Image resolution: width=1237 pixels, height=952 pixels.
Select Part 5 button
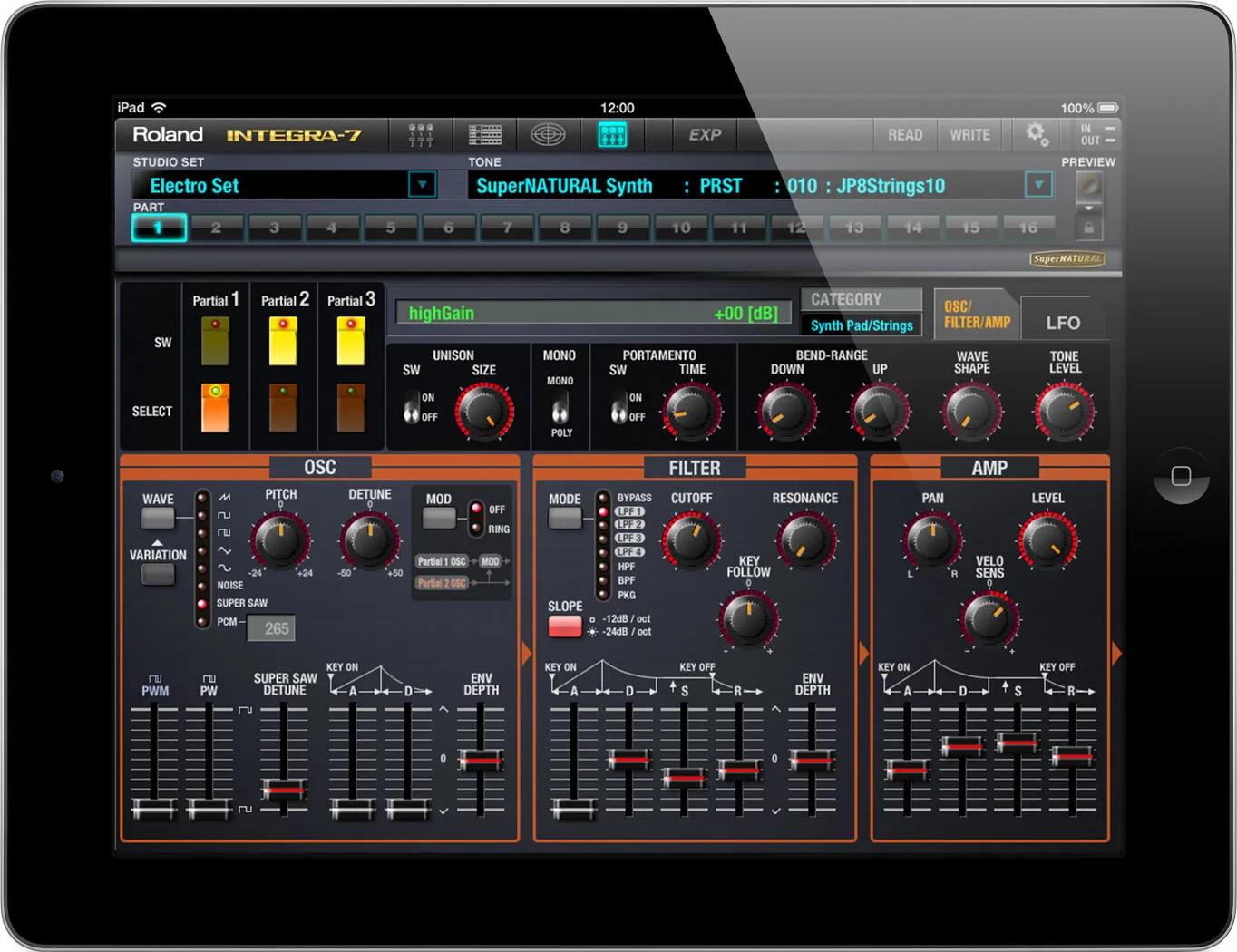[x=391, y=228]
